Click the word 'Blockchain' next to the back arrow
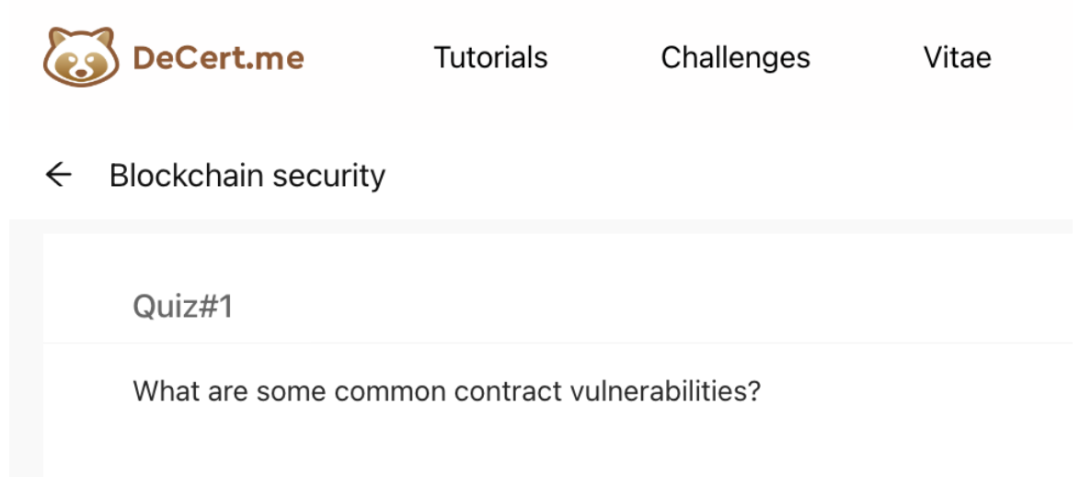1080x477 pixels. (187, 176)
